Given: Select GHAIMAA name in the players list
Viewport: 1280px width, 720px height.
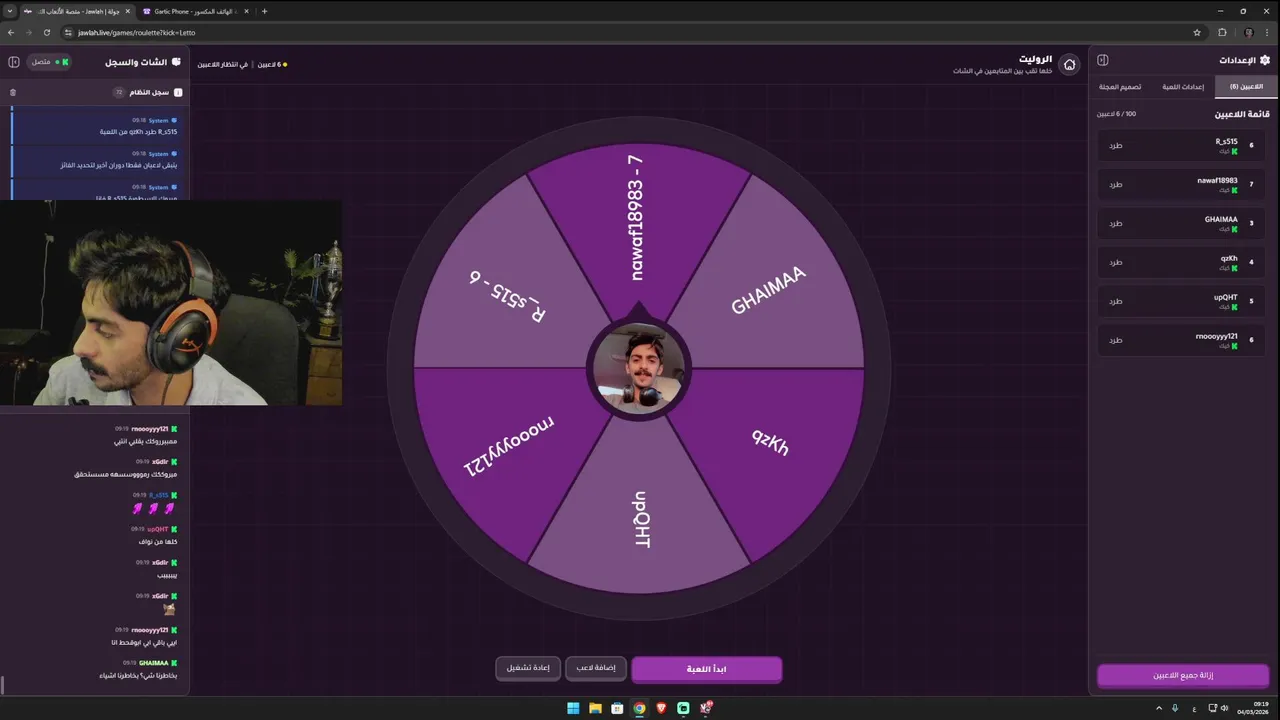Looking at the screenshot, I should [x=1221, y=219].
